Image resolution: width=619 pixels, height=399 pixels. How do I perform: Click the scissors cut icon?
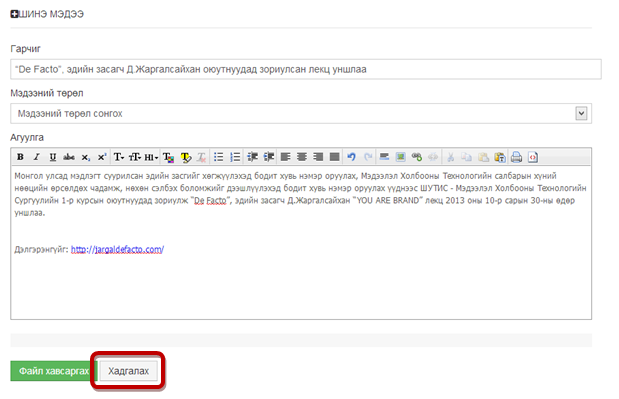450,157
